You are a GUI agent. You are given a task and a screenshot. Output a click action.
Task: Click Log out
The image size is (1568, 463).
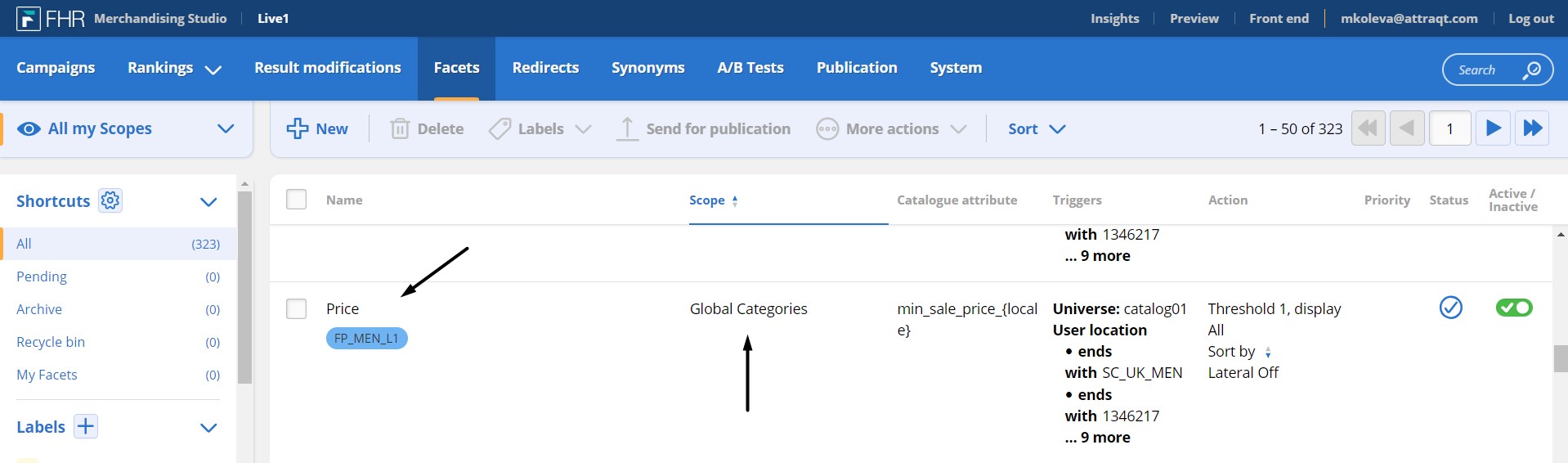[1530, 18]
